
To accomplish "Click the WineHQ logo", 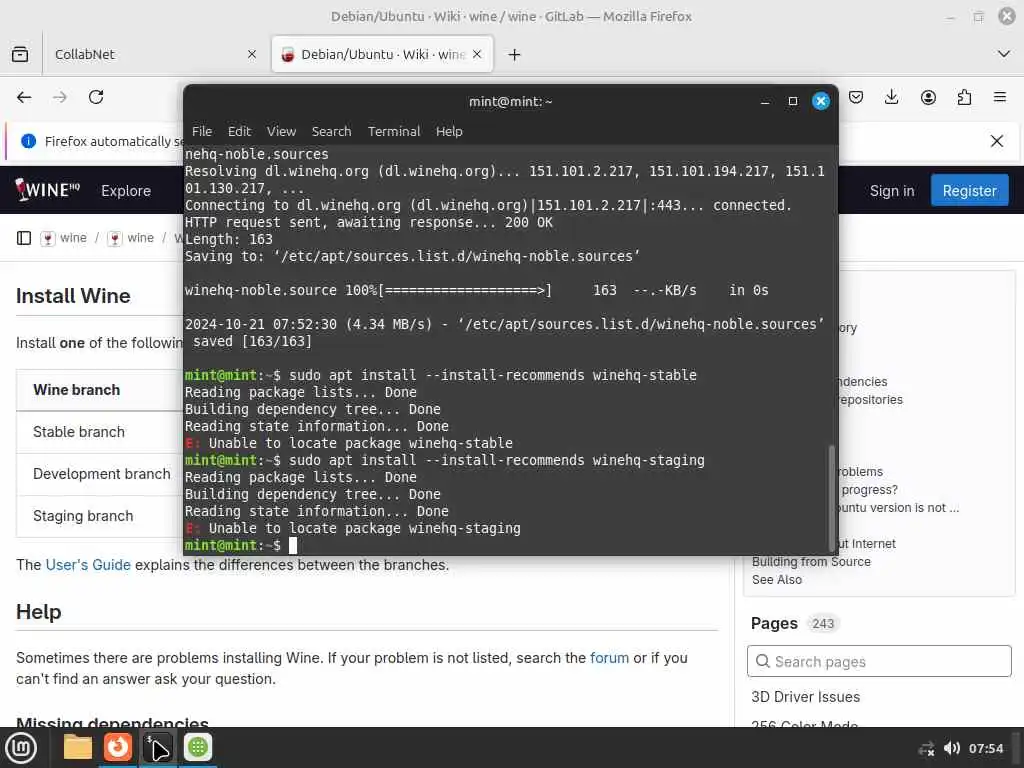I will (x=48, y=190).
